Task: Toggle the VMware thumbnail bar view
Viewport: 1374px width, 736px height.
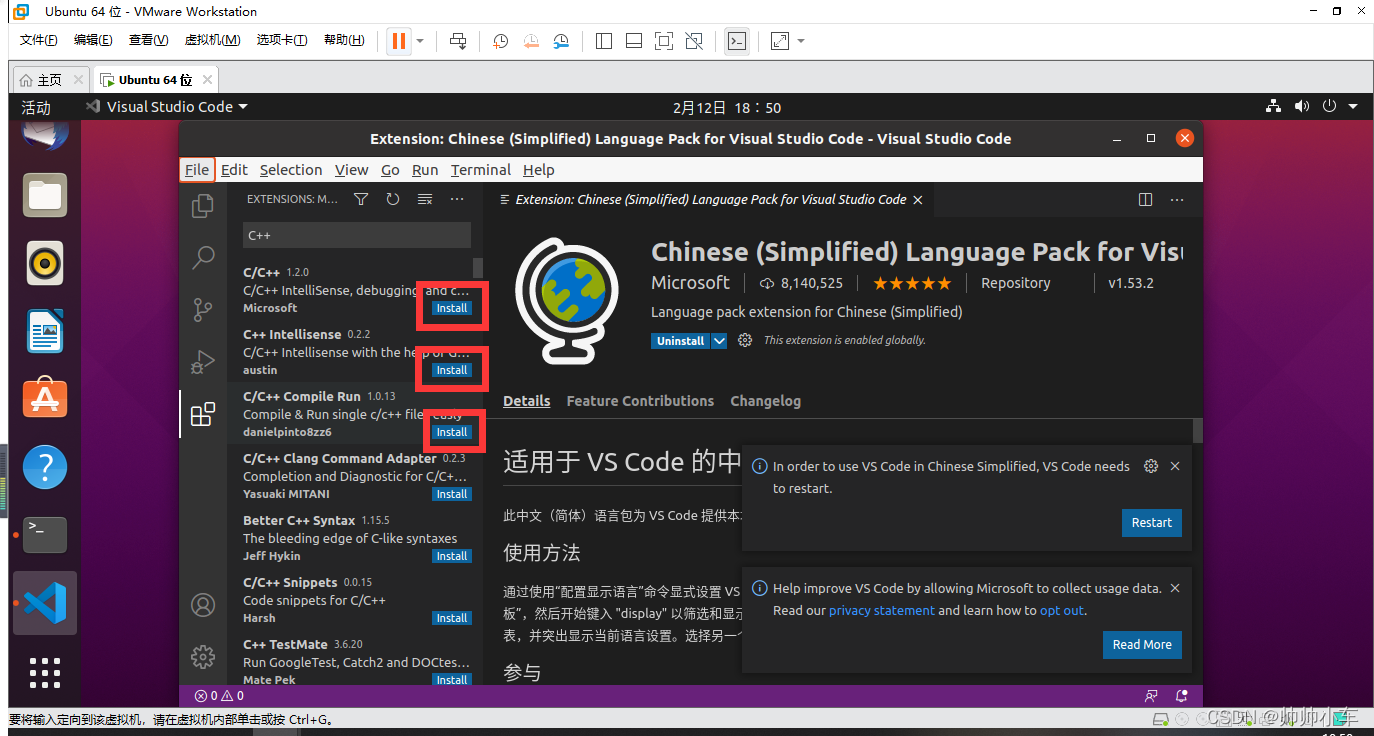Action: point(633,41)
